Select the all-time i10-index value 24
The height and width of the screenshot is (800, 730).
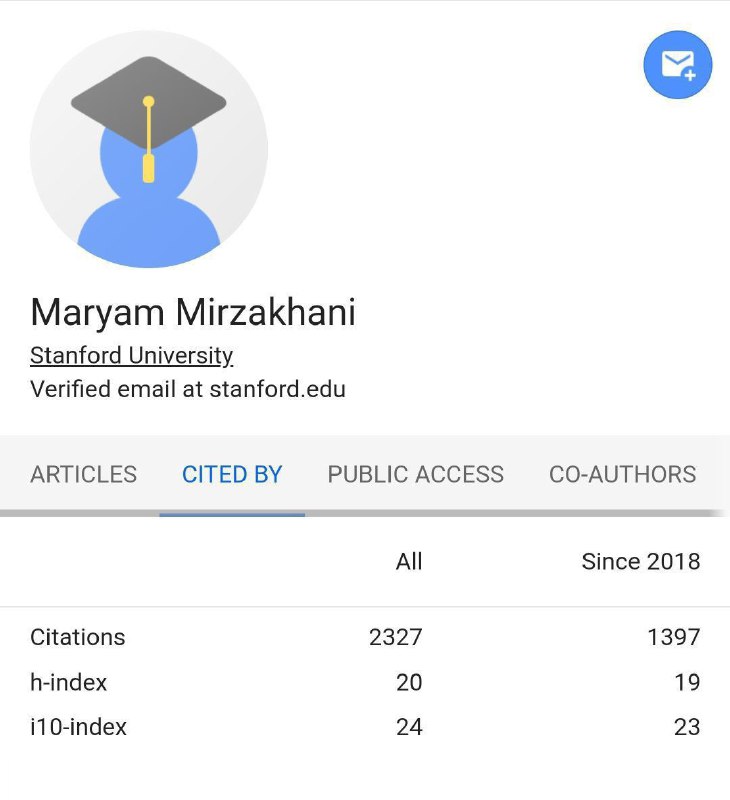click(409, 727)
